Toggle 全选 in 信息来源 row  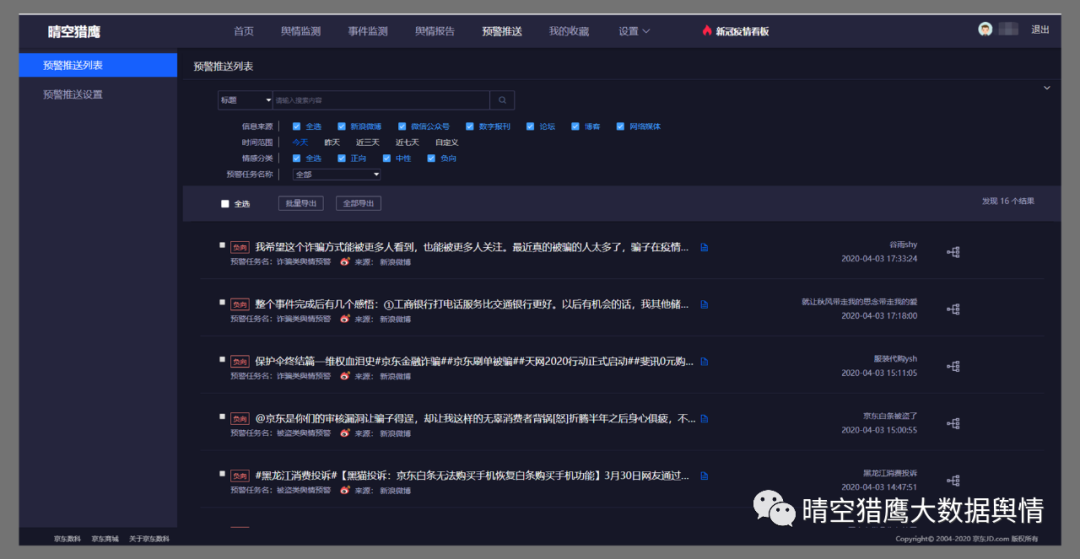(x=296, y=127)
